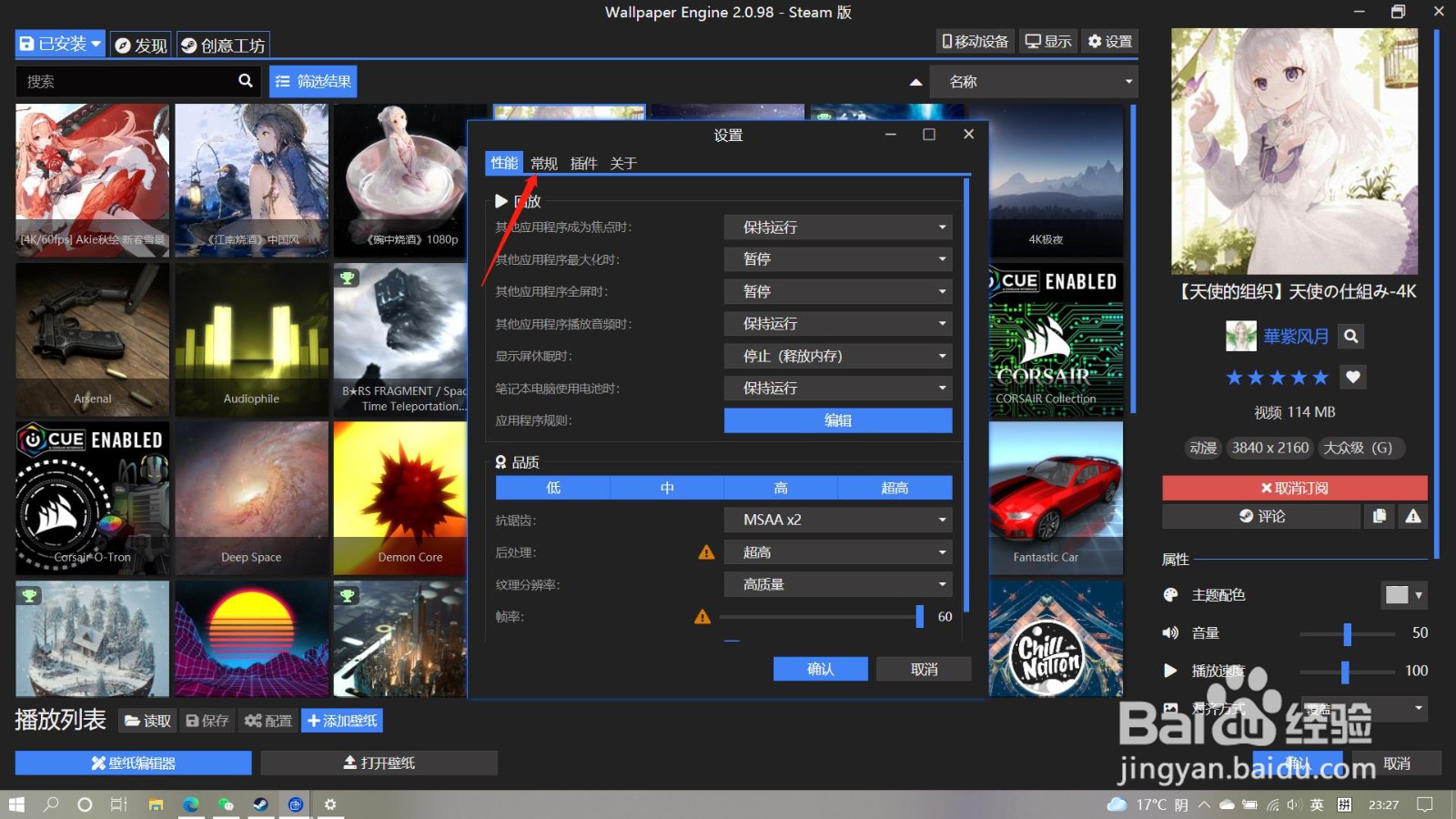Open the main window 设置 gear button
The width and height of the screenshot is (1456, 819).
[x=1110, y=41]
